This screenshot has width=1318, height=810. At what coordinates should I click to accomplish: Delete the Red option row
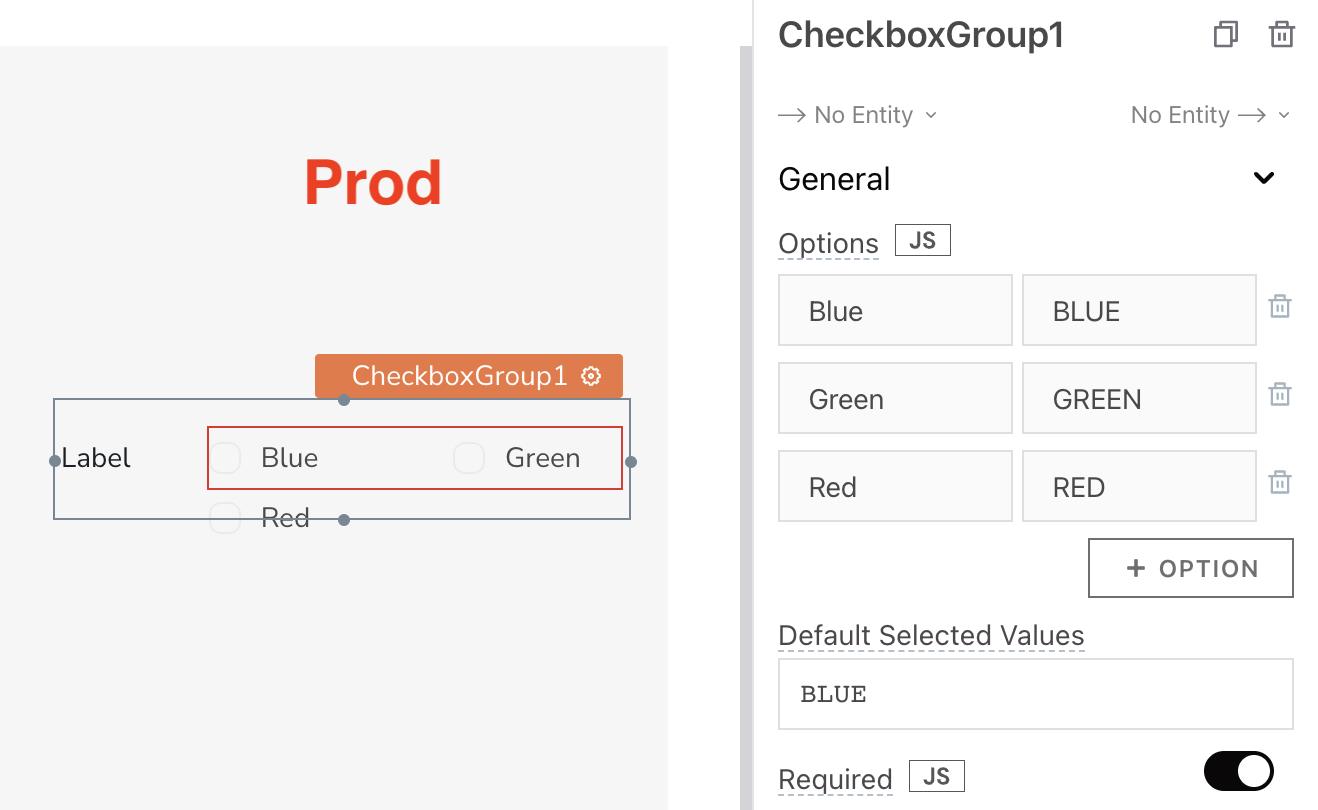1279,483
